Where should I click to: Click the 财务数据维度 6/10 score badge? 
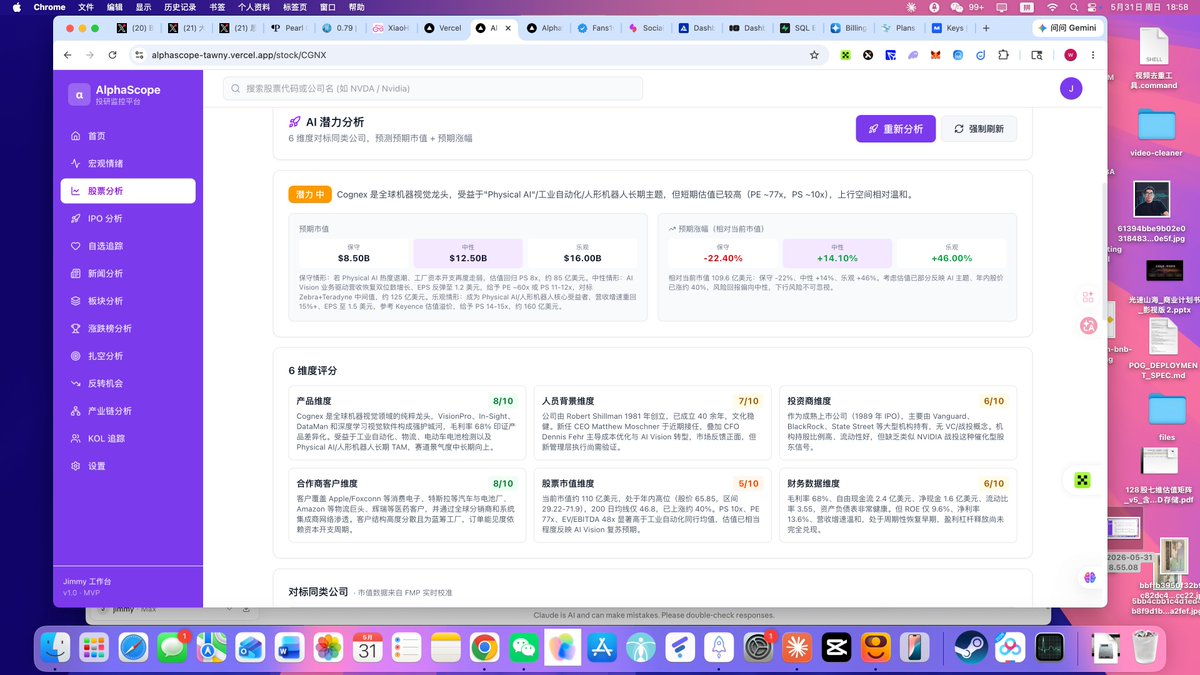point(993,484)
